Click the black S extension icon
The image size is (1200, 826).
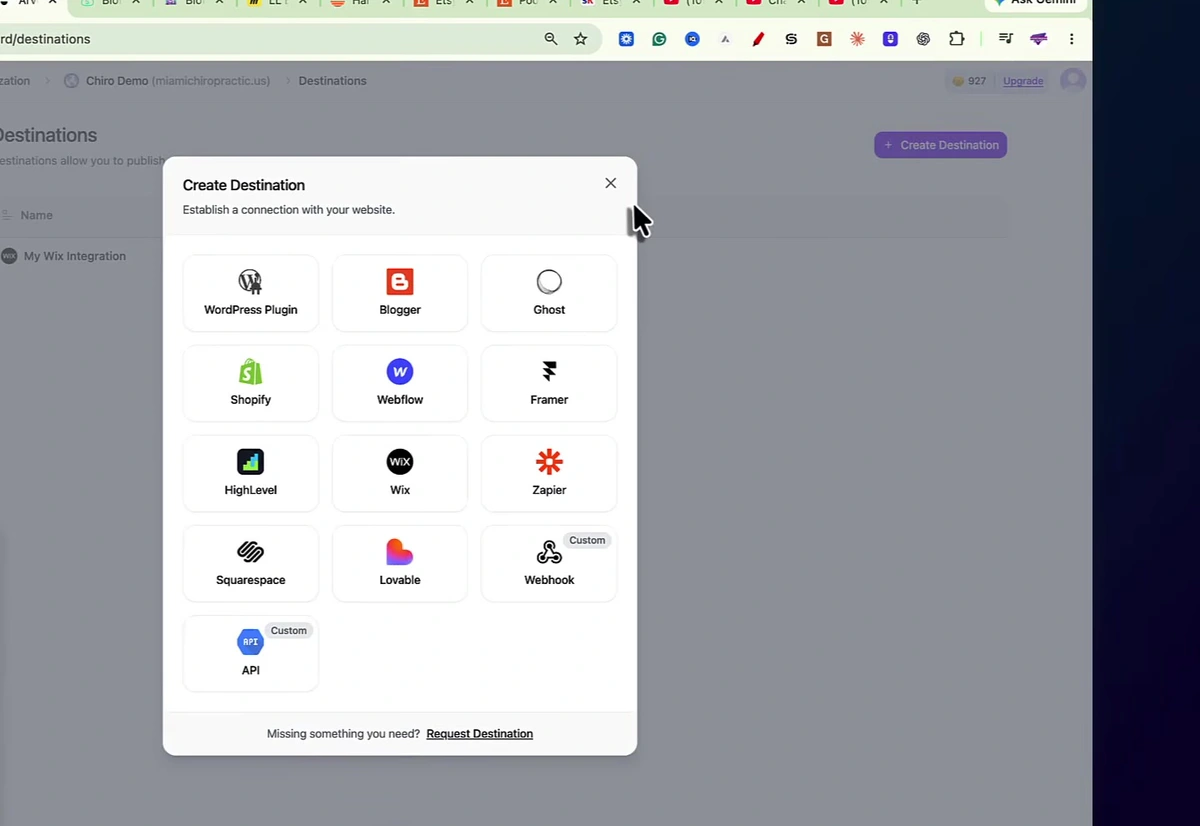click(791, 39)
